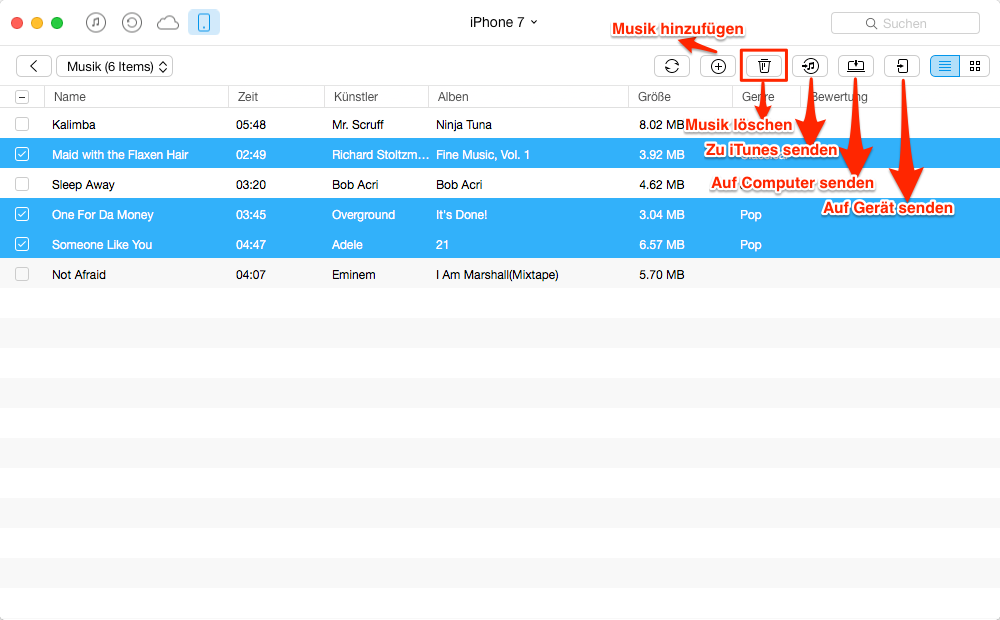Click the refresh music list button
This screenshot has width=1000, height=620.
pyautogui.click(x=672, y=66)
